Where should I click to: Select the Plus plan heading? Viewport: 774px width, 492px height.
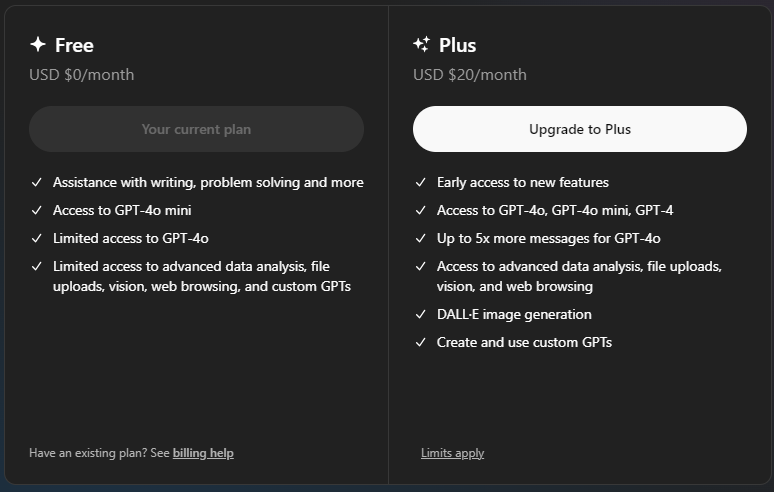click(458, 45)
